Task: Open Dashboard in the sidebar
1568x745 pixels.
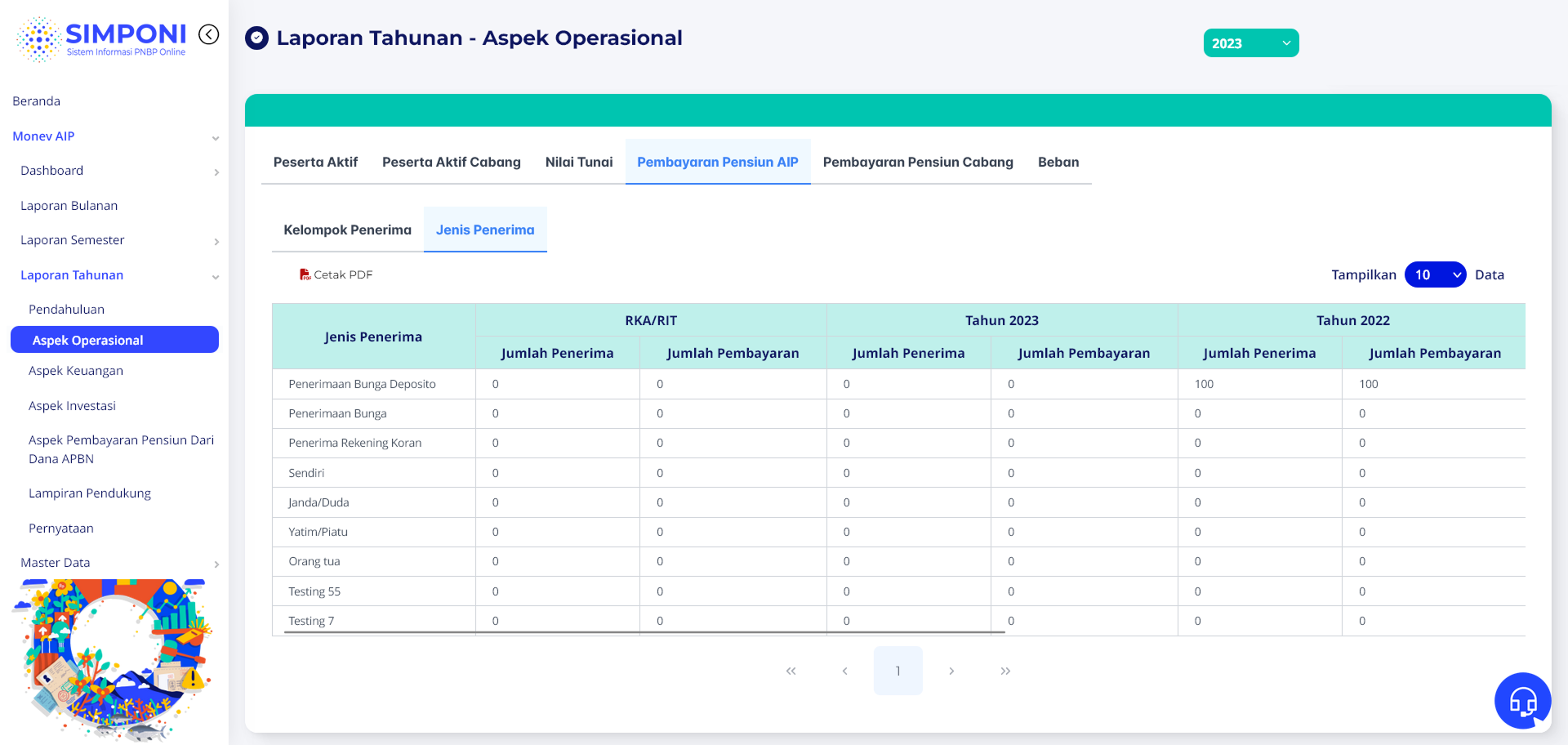Action: 52,171
